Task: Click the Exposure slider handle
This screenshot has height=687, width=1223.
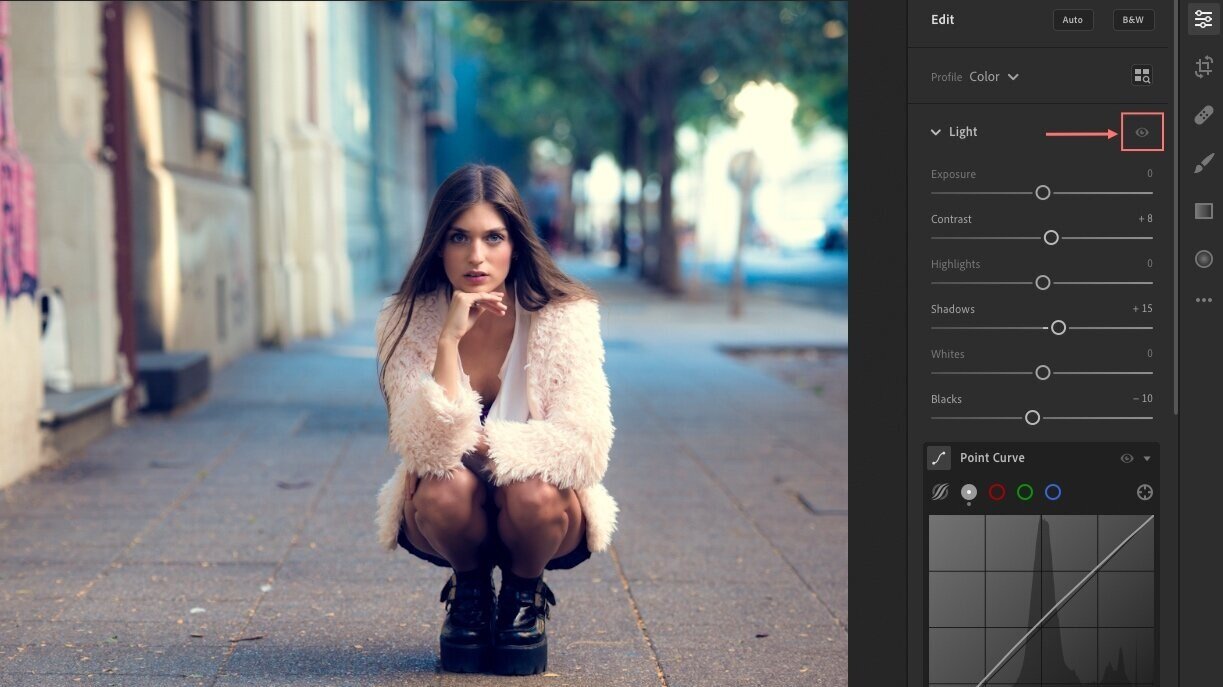Action: click(1043, 193)
